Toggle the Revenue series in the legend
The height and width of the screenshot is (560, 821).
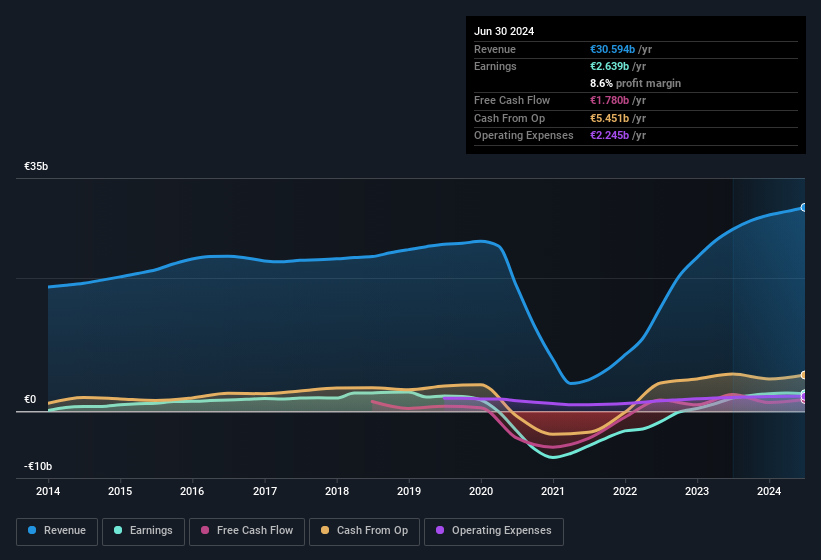coord(57,531)
